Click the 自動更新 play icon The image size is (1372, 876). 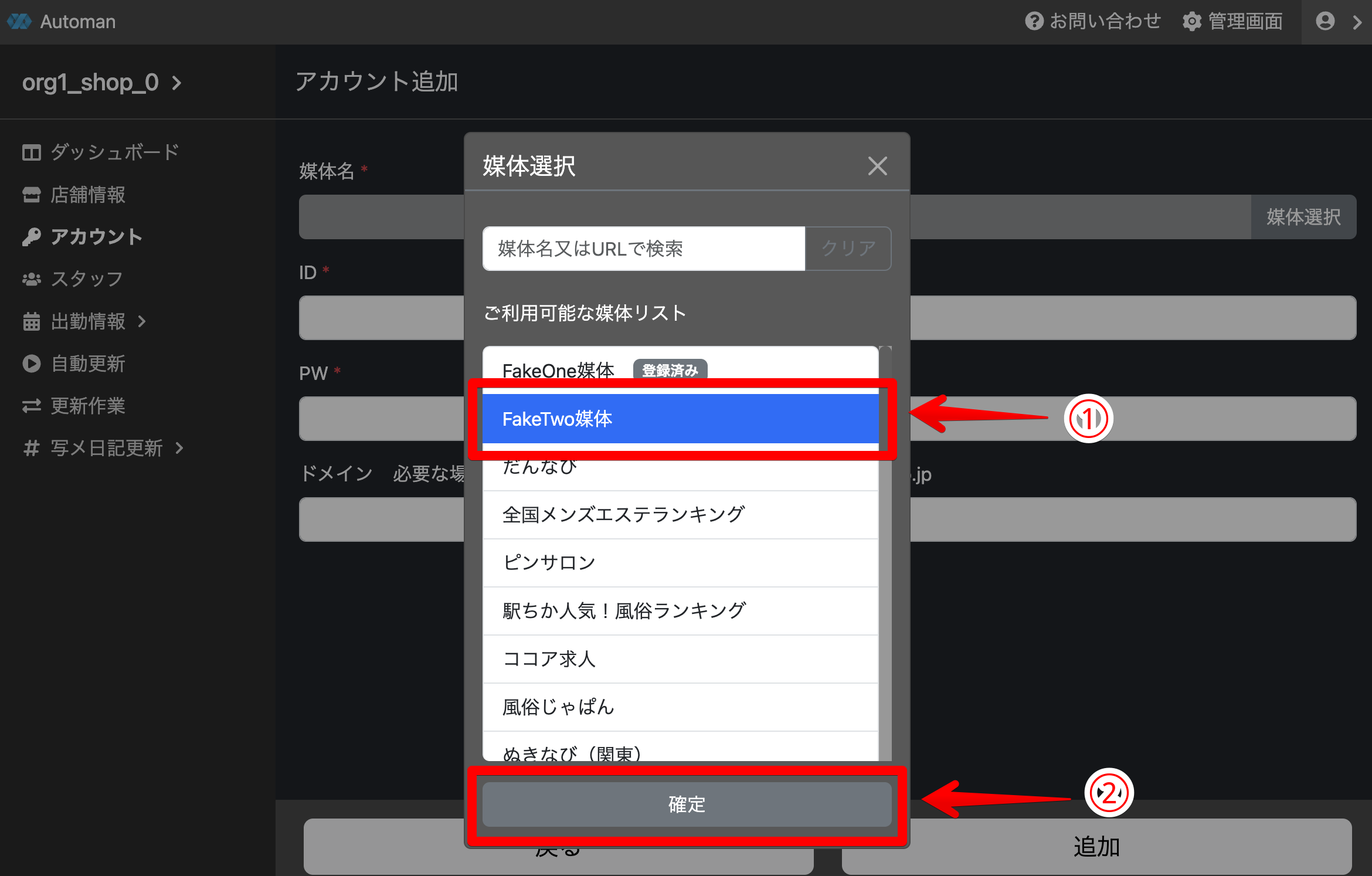(32, 364)
